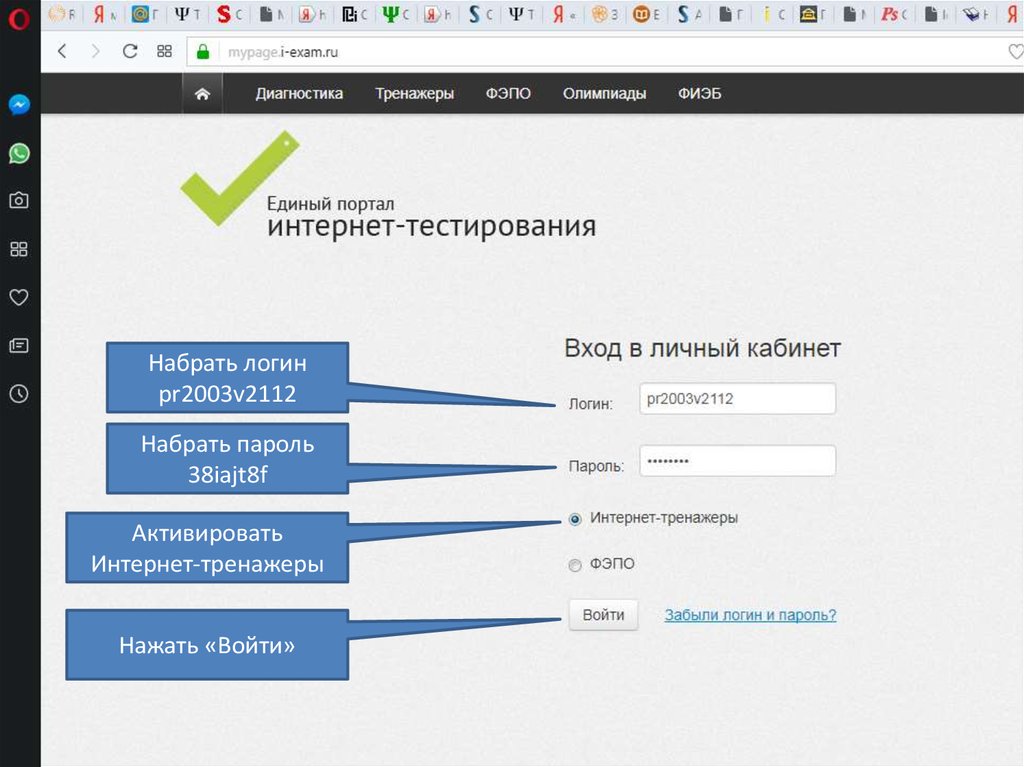
Task: Focus the Пароль password field
Action: click(737, 461)
